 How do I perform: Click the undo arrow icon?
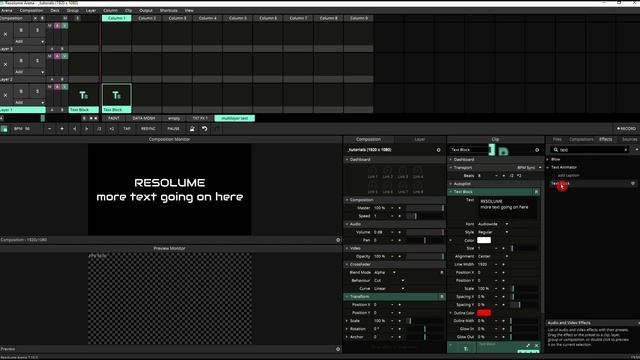(204, 129)
